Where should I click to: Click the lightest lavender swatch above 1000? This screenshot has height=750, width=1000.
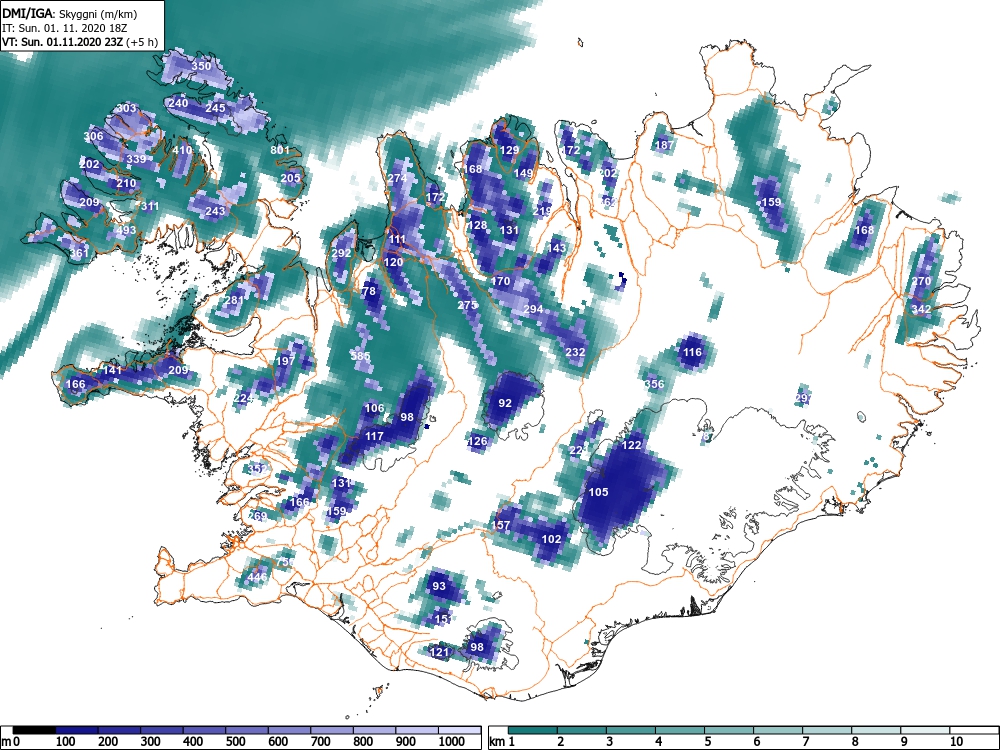click(459, 730)
